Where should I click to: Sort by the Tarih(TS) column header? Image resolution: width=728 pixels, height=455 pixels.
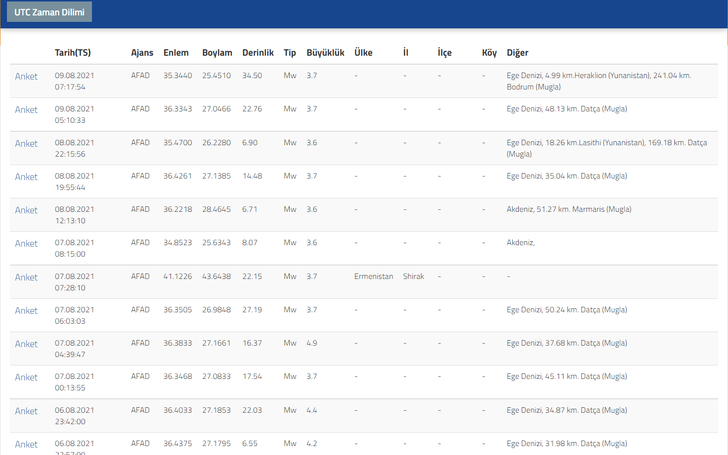[x=73, y=52]
